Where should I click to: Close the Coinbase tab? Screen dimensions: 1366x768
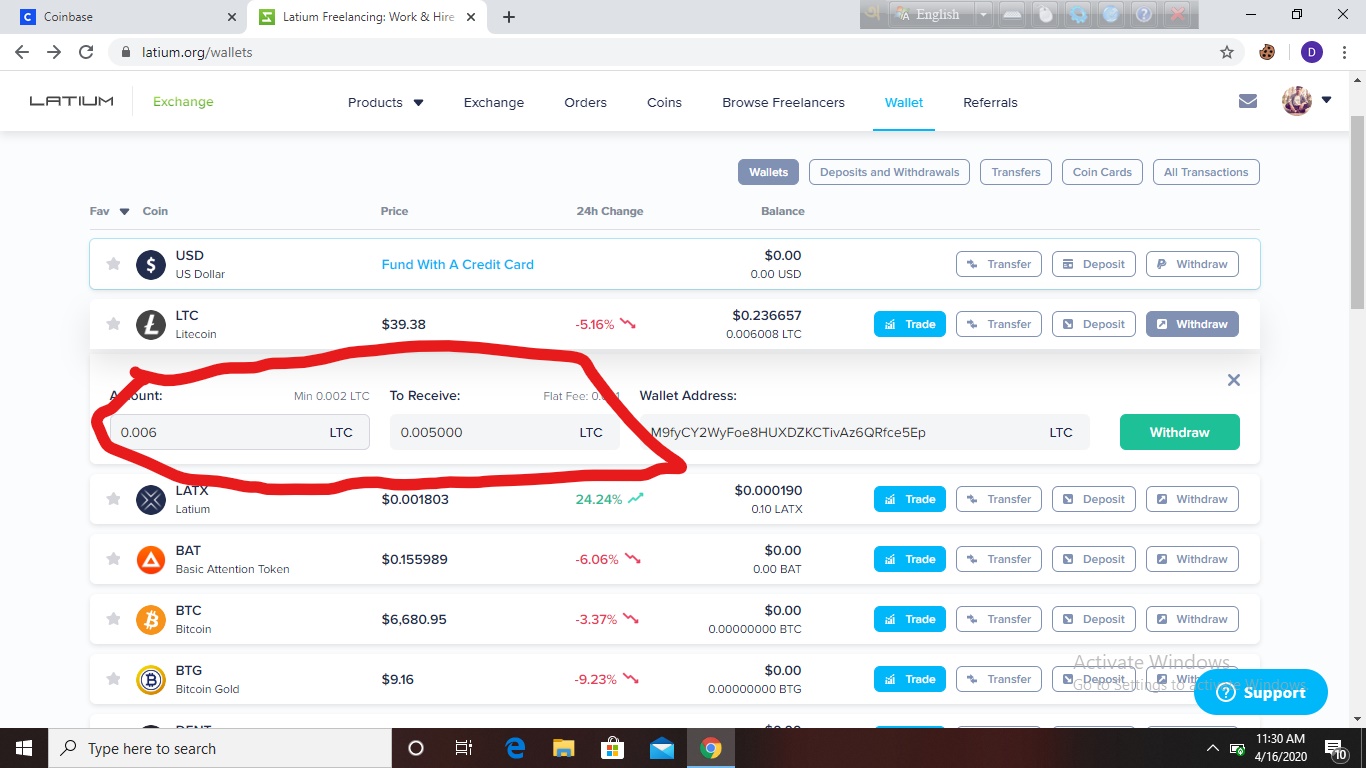click(x=232, y=17)
